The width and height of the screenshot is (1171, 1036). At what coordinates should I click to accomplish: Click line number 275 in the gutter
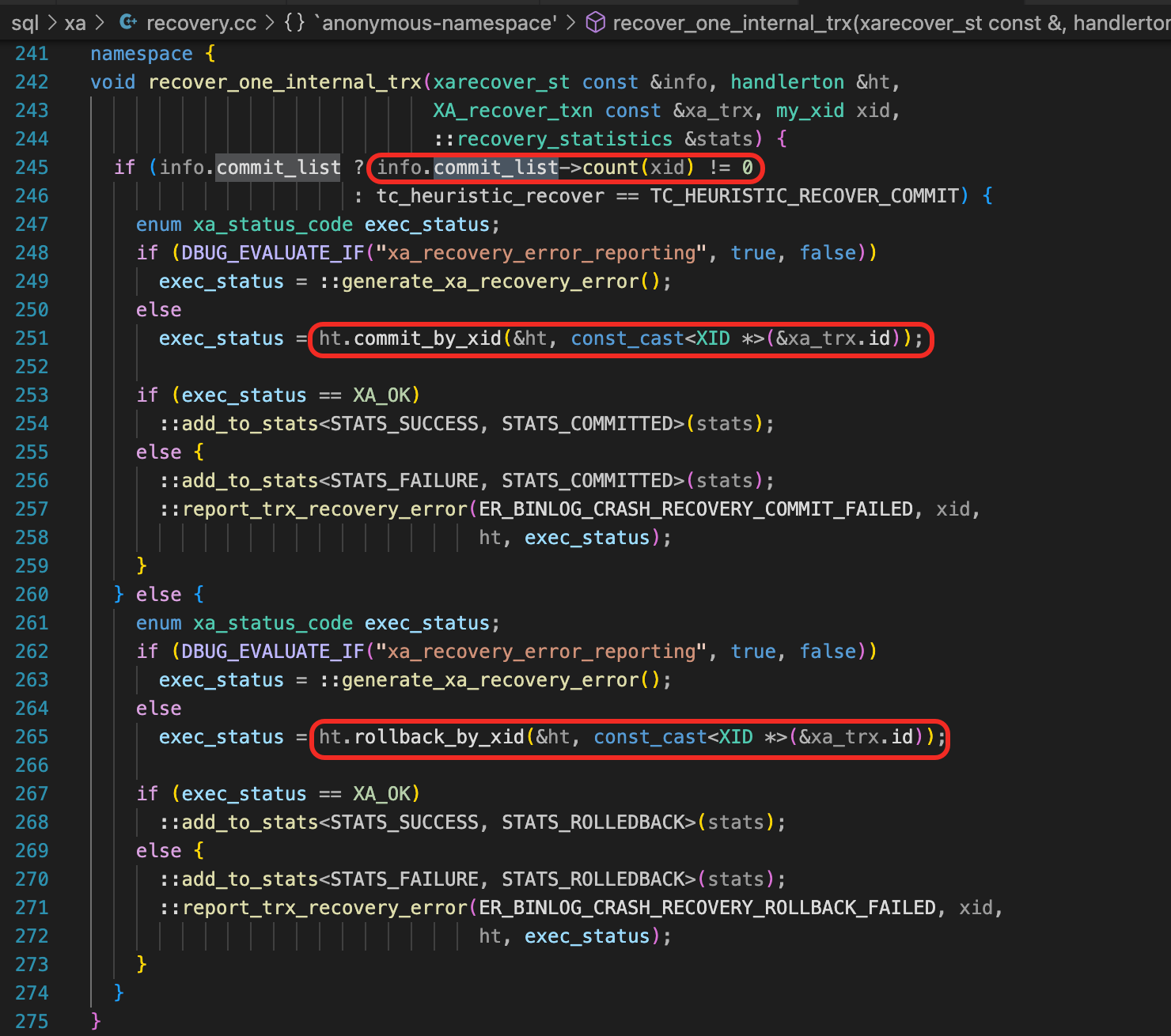pos(32,1022)
